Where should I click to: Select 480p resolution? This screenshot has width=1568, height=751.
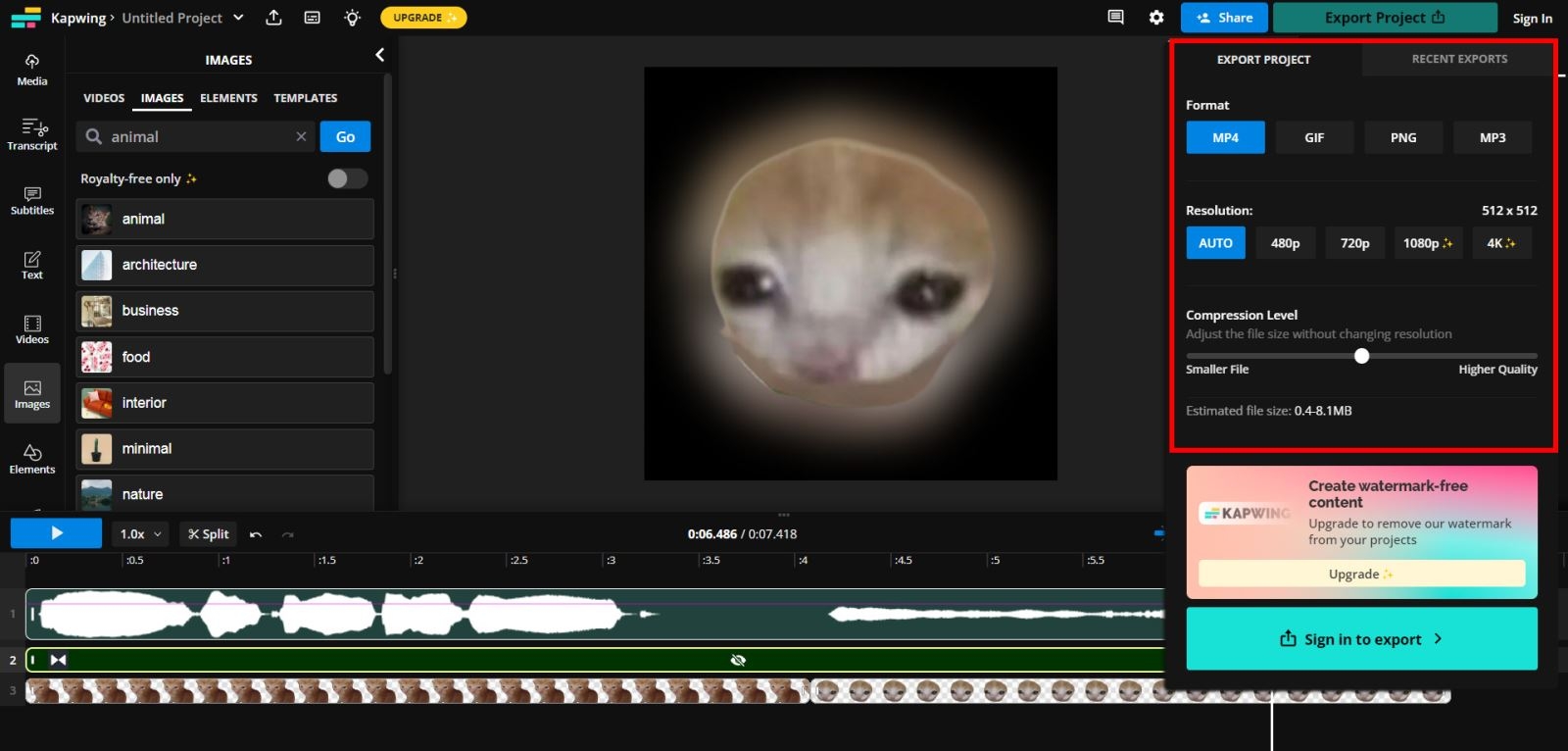pyautogui.click(x=1285, y=243)
